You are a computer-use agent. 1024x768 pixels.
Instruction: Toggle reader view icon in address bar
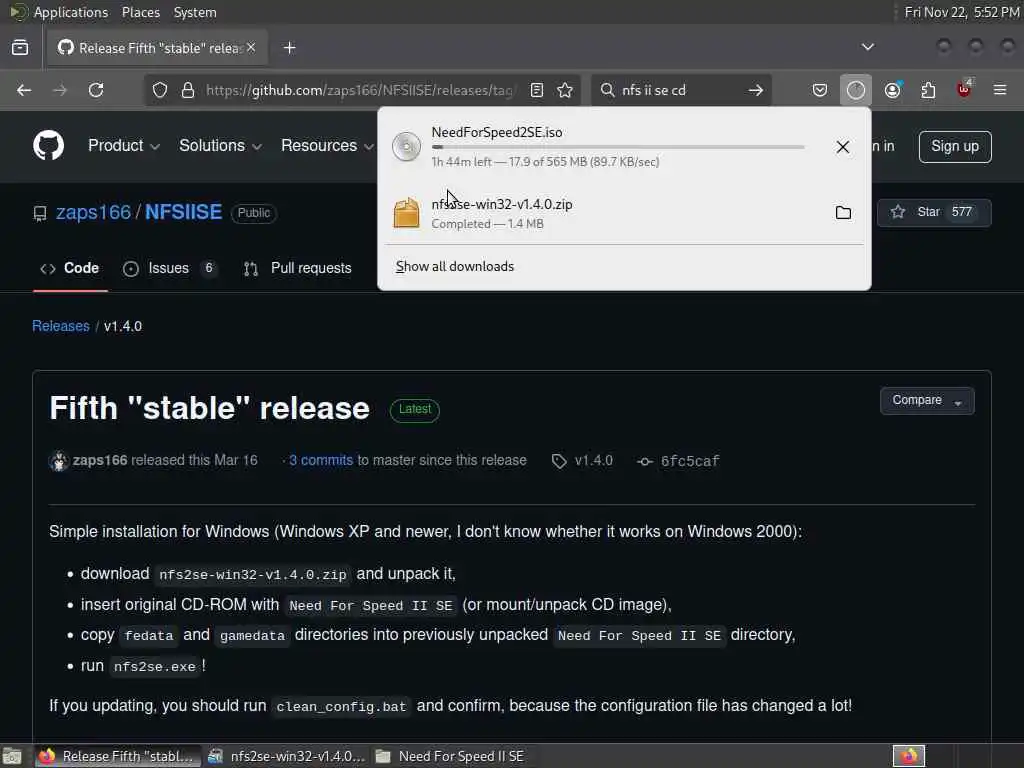click(537, 90)
